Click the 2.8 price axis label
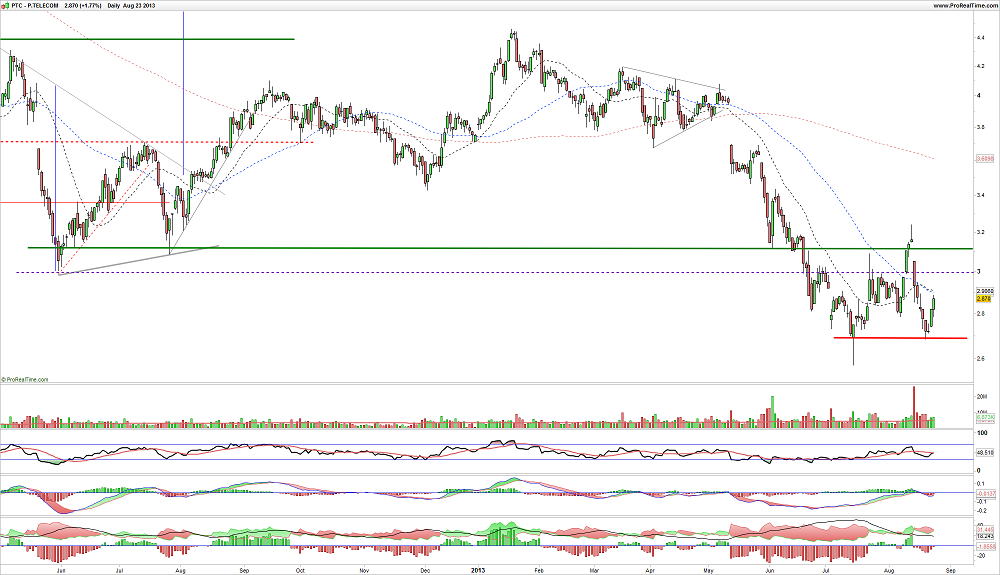The image size is (1000, 575). click(x=981, y=314)
